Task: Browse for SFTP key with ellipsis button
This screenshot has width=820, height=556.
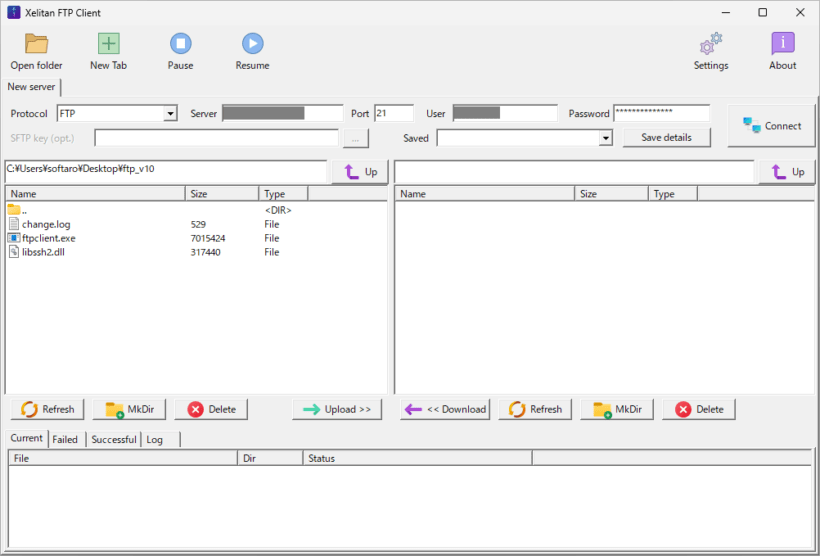Action: pos(356,139)
